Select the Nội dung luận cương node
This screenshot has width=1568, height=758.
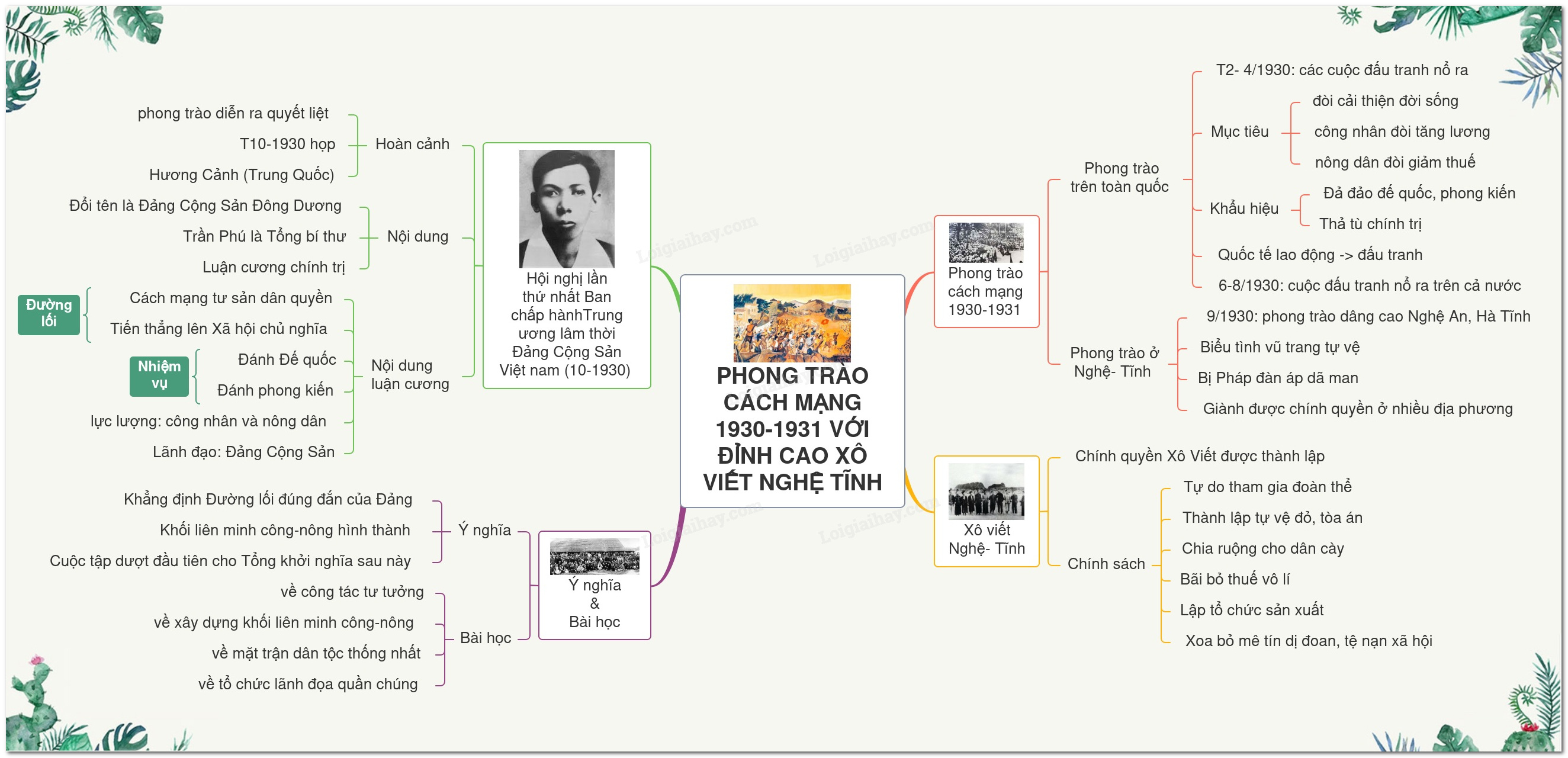click(410, 374)
